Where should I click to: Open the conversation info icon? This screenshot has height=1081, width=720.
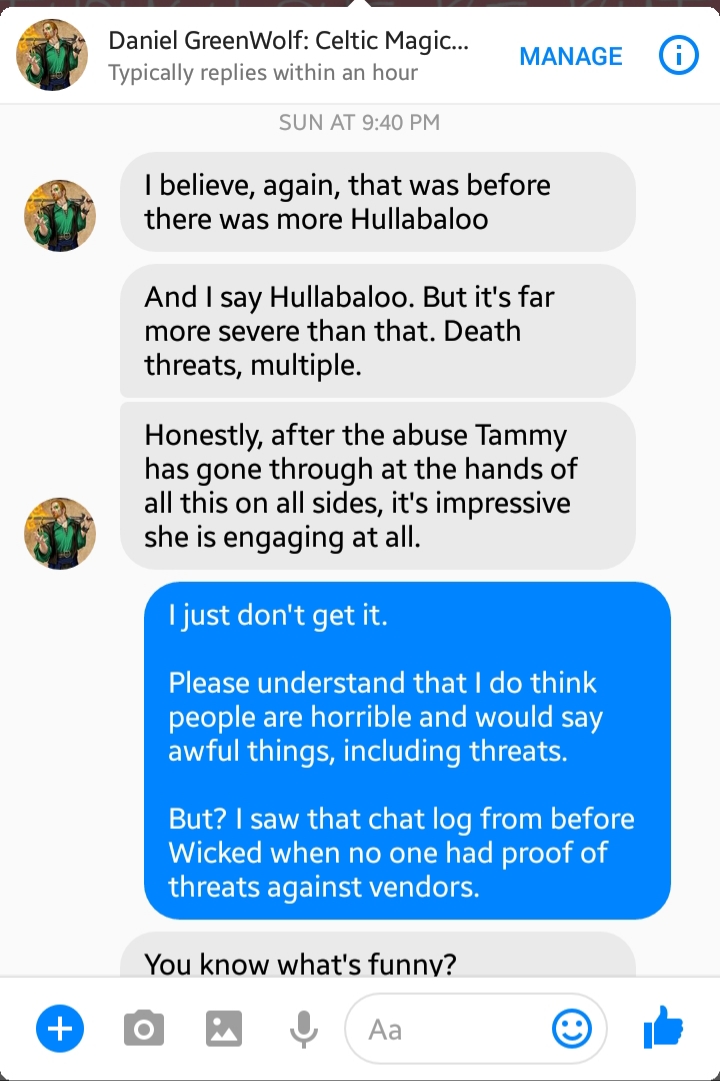pos(678,56)
